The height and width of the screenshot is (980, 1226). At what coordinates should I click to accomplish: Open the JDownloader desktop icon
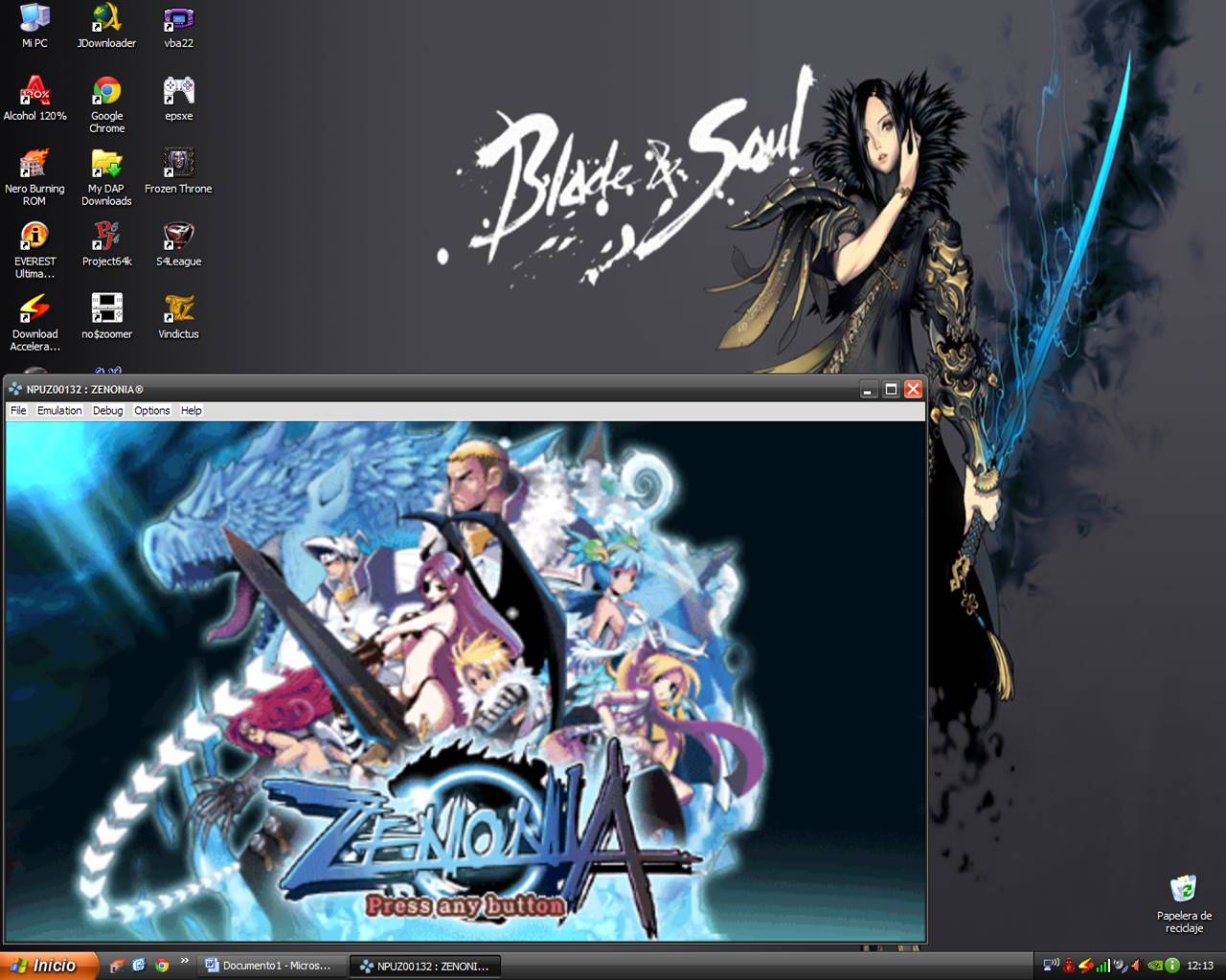tap(106, 18)
